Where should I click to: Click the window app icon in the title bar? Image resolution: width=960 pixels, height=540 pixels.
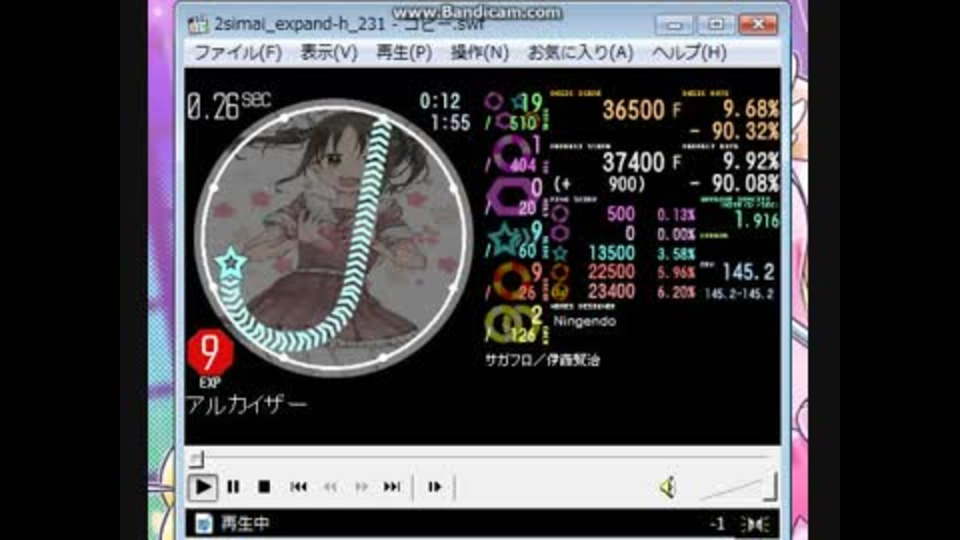click(x=198, y=24)
